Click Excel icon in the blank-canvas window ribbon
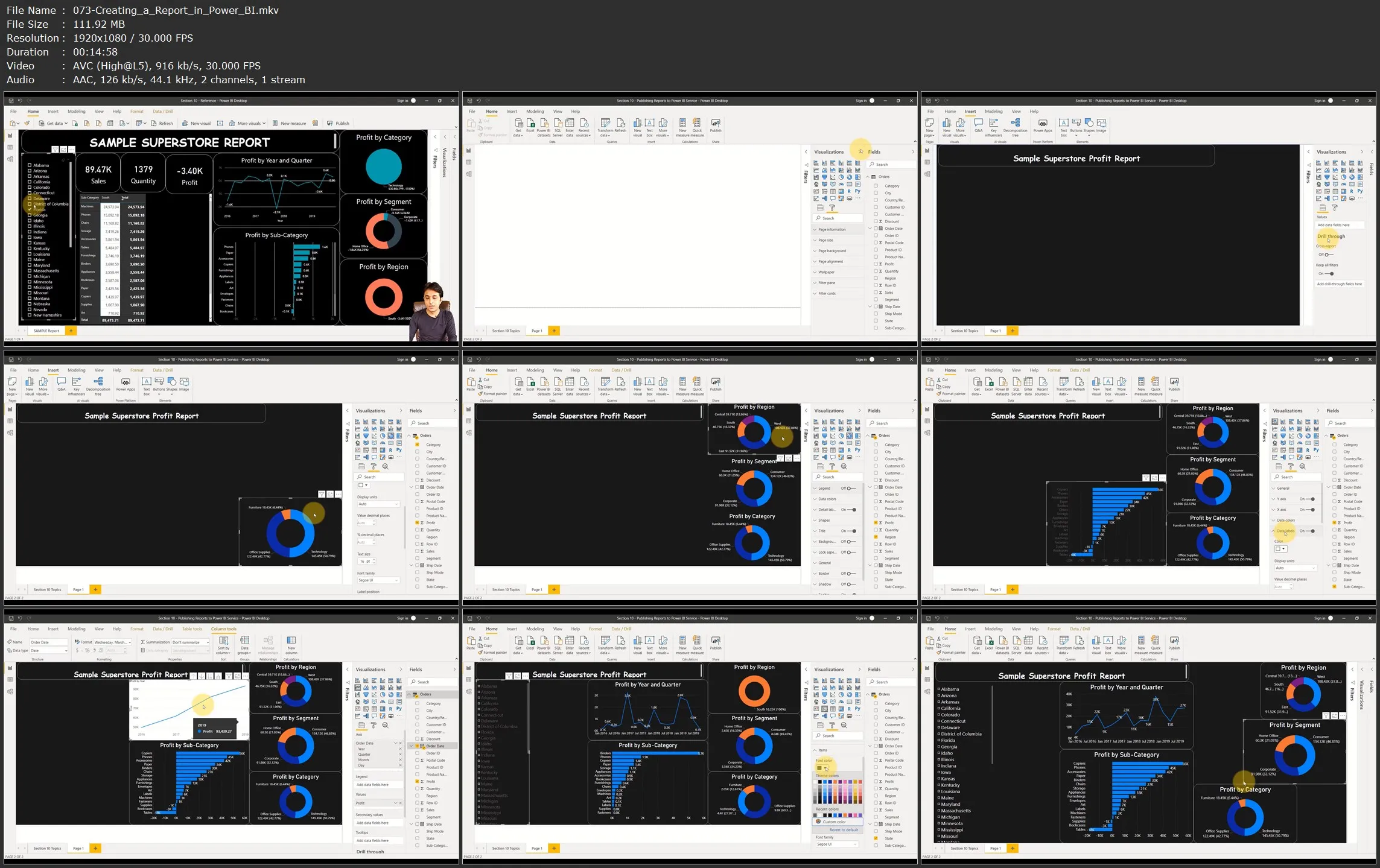The width and height of the screenshot is (1380, 868). point(530,125)
